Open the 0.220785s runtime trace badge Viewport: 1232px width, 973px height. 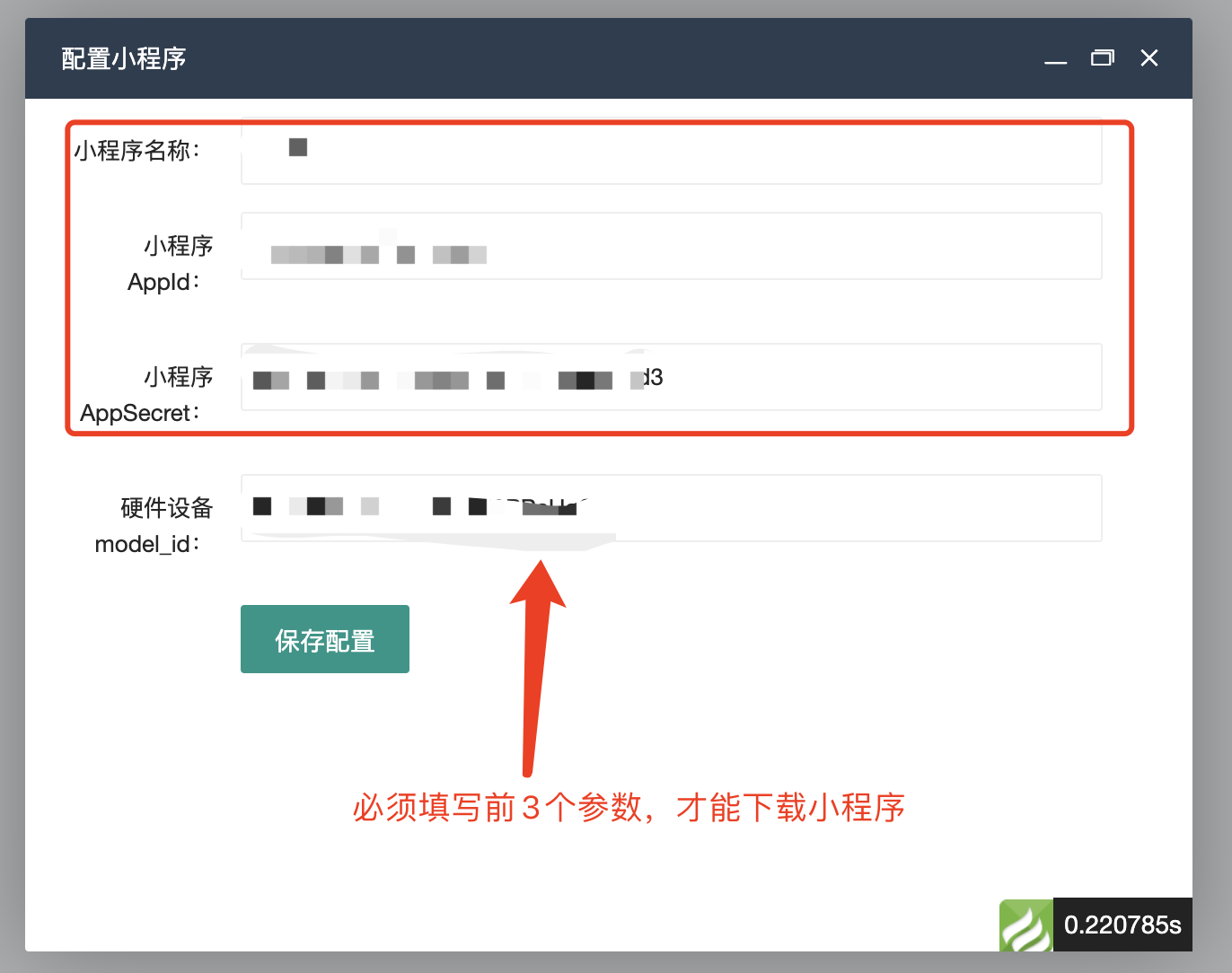click(1122, 925)
